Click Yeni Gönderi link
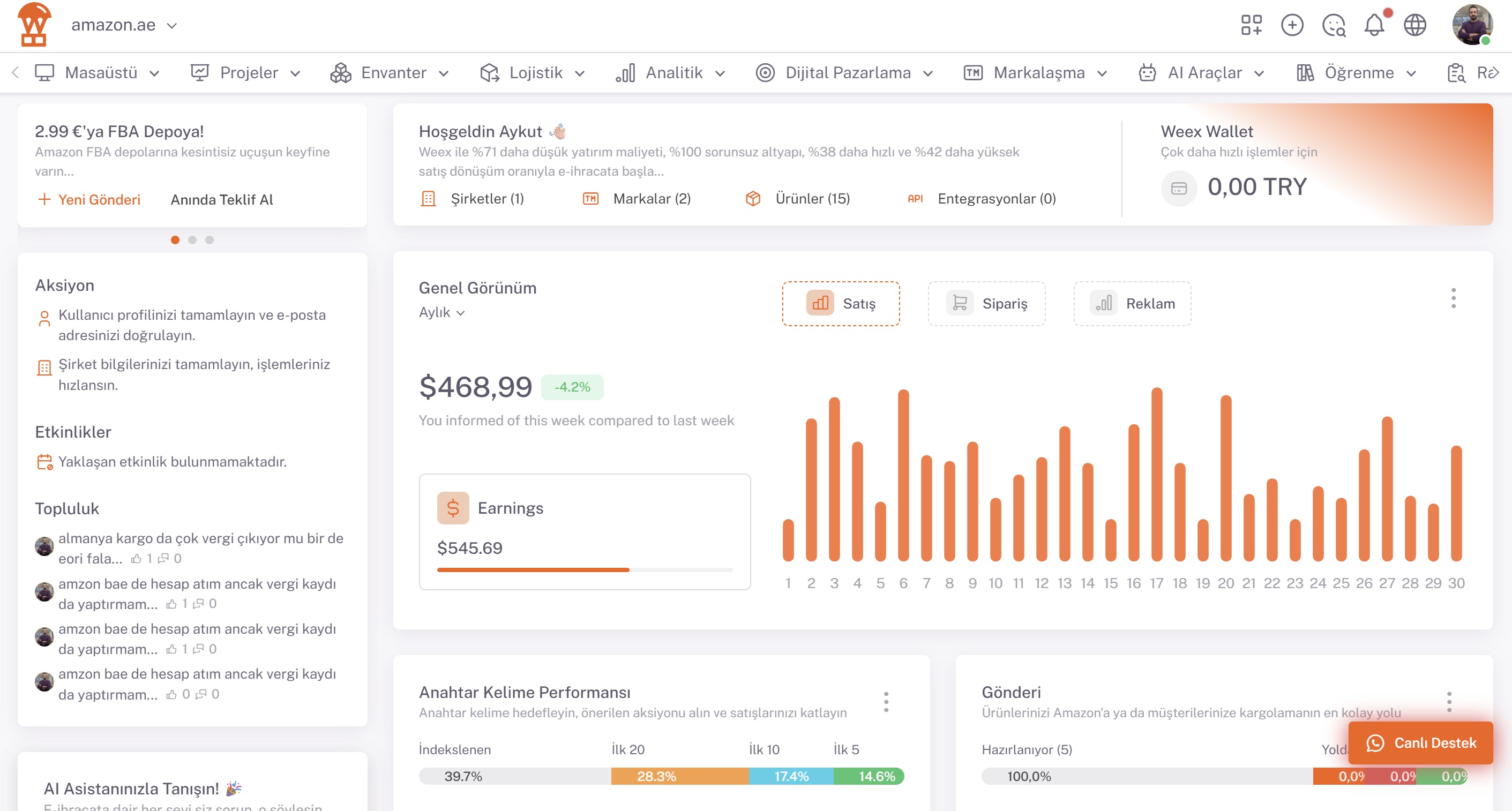Viewport: 1512px width, 811px height. pyautogui.click(x=89, y=199)
